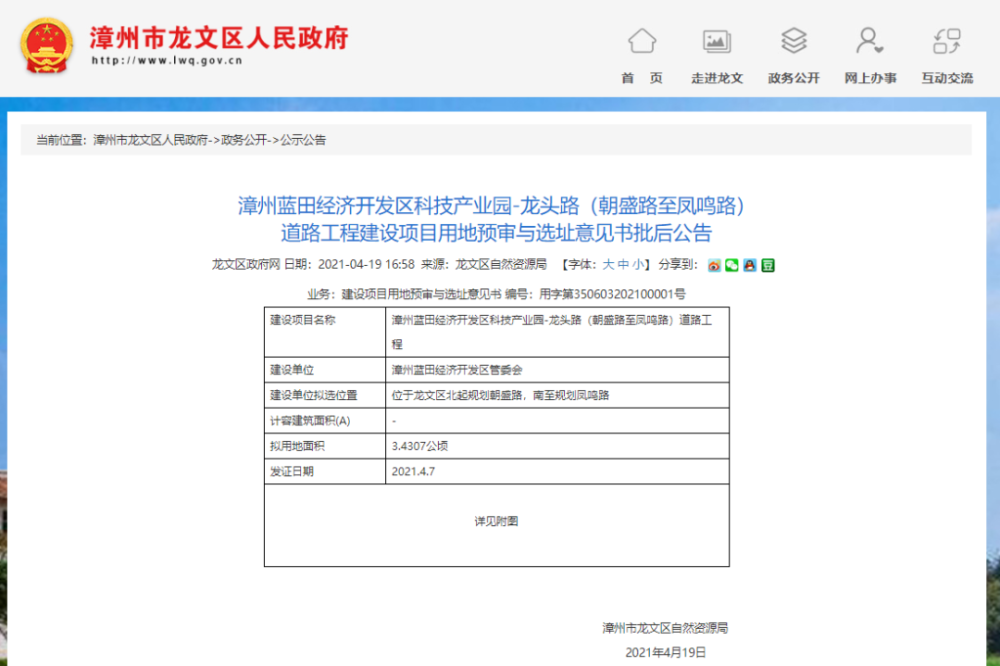1000x666 pixels.
Task: Click the date 2021-04-19 16:58
Action: pyautogui.click(x=366, y=264)
